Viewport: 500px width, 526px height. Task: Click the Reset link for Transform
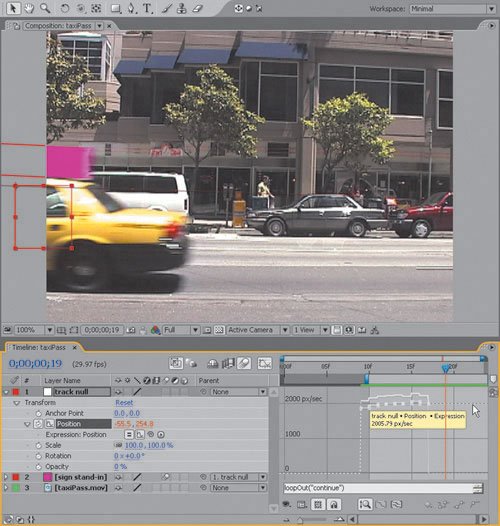[x=124, y=403]
